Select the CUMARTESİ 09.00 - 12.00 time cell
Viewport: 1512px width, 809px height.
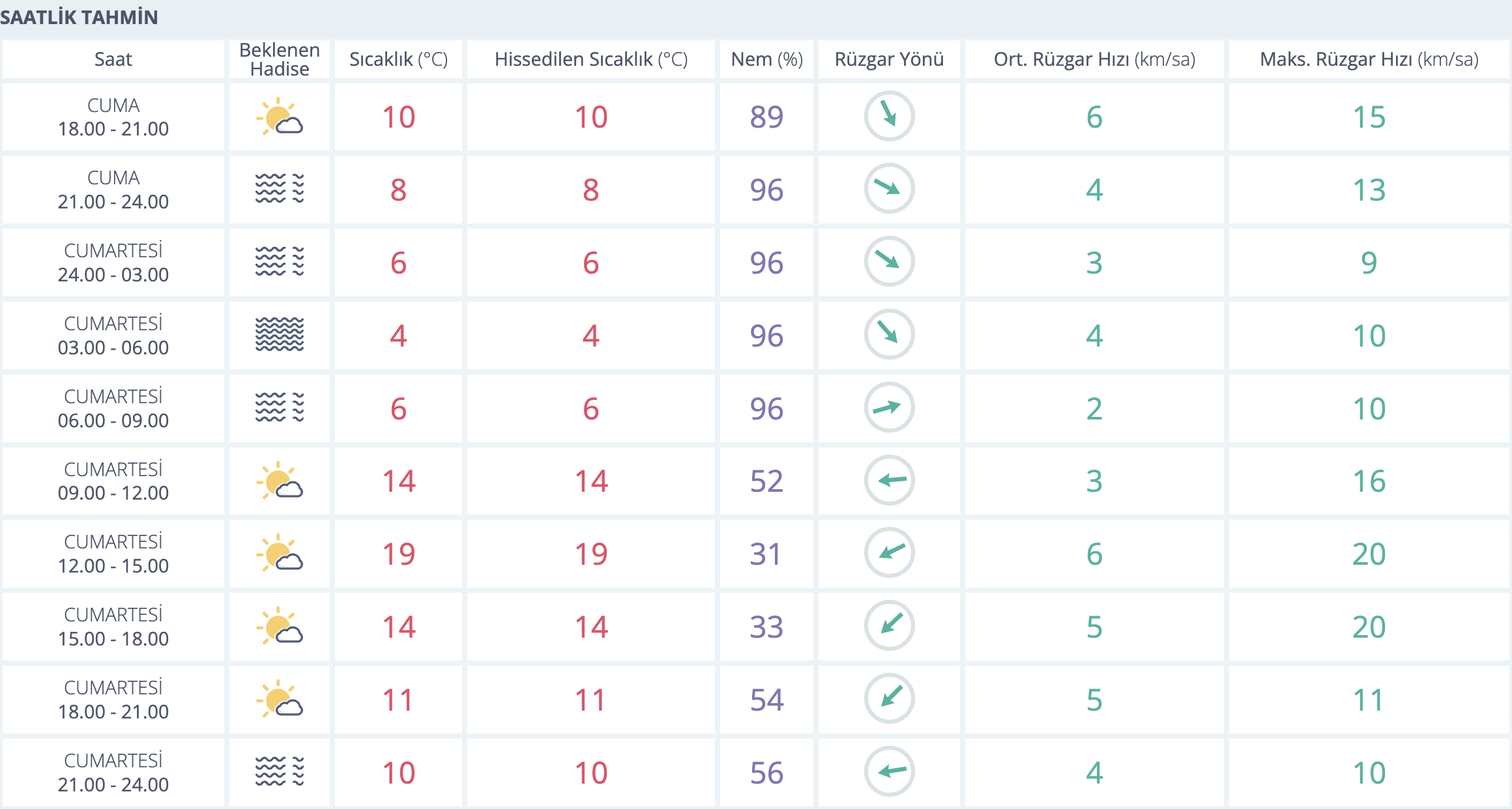(x=113, y=481)
